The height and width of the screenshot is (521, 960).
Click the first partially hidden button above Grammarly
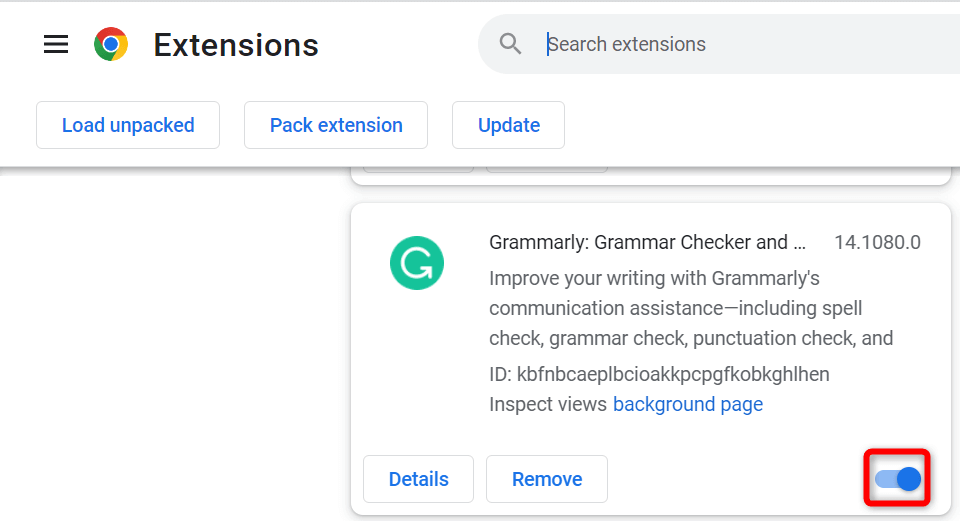tap(417, 169)
